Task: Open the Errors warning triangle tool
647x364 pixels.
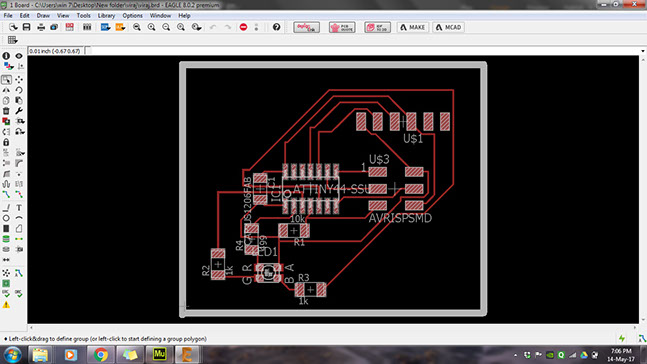Action: pos(6,305)
